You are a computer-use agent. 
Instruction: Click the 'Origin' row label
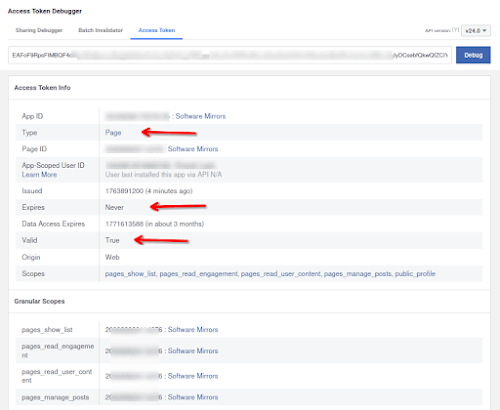point(31,257)
